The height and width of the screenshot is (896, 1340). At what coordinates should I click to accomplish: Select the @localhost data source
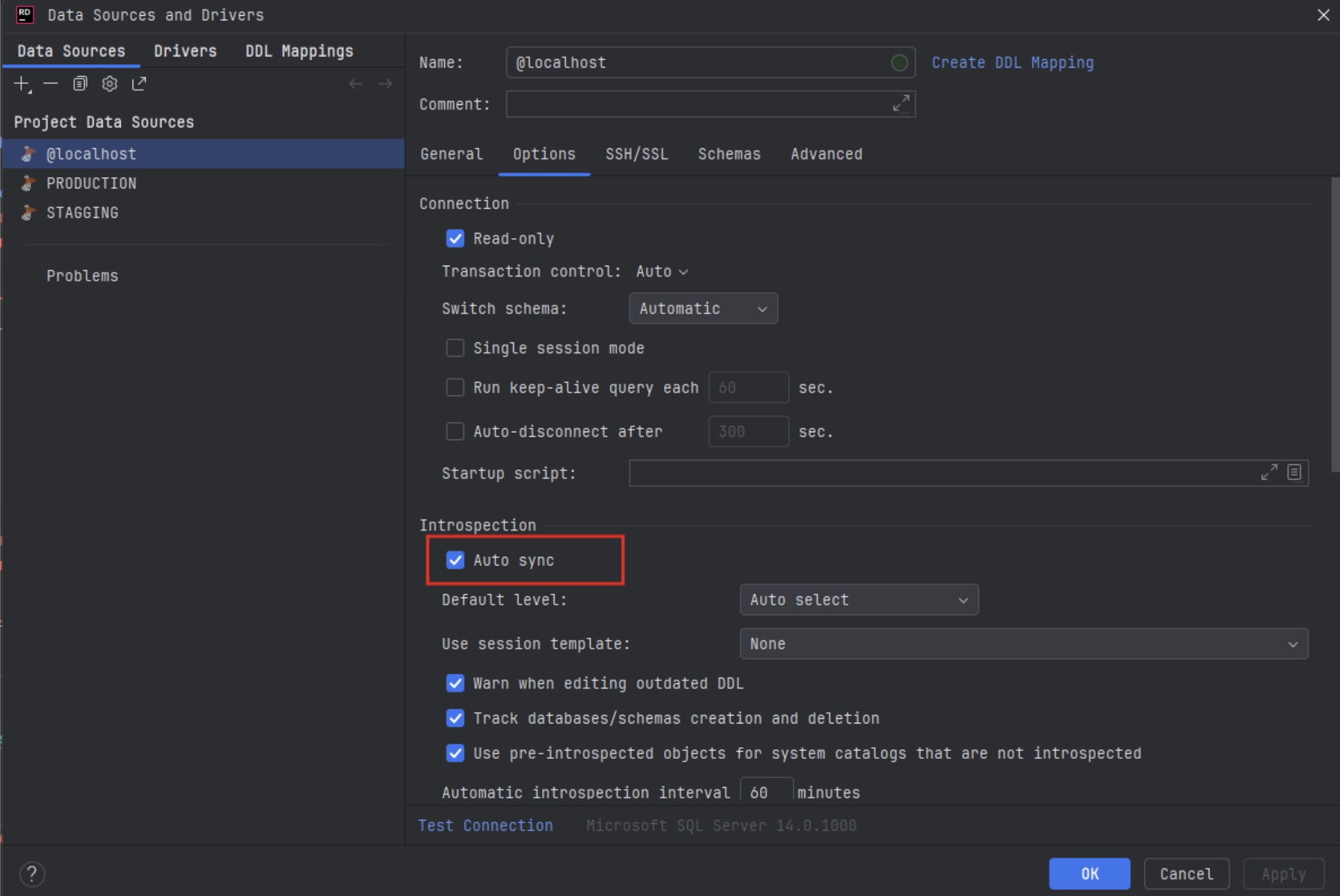point(203,154)
